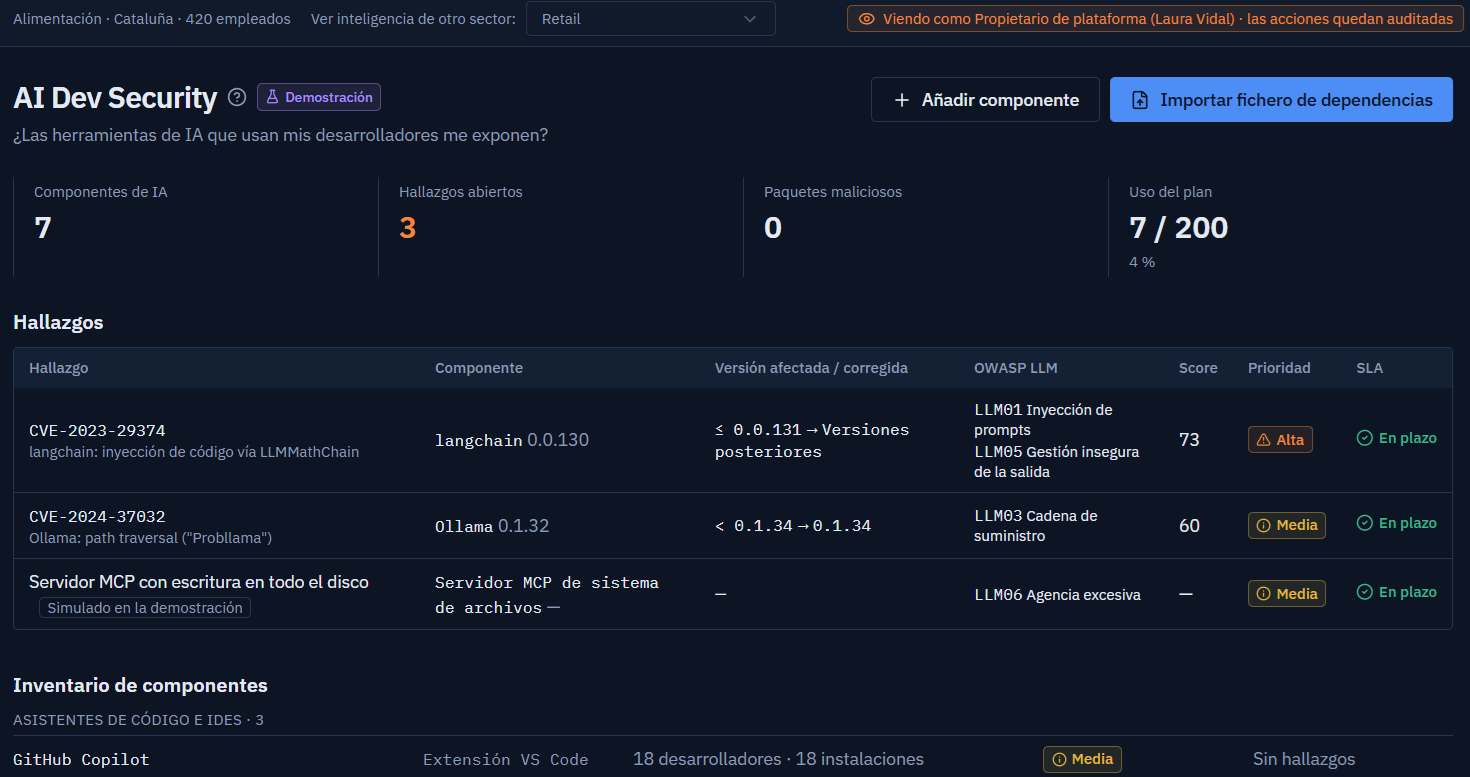Viewport: 1470px width, 777px height.
Task: Click the Media badge in the GitHub Copilot row
Action: (x=1082, y=759)
